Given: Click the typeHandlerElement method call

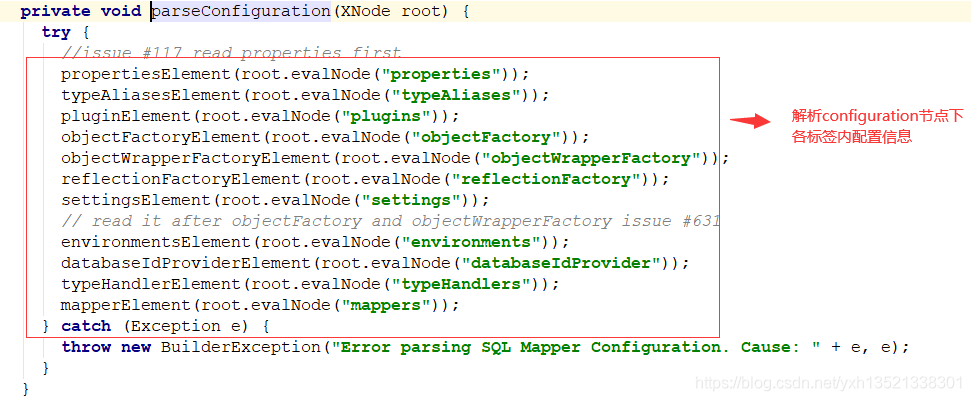Looking at the screenshot, I should point(151,284).
